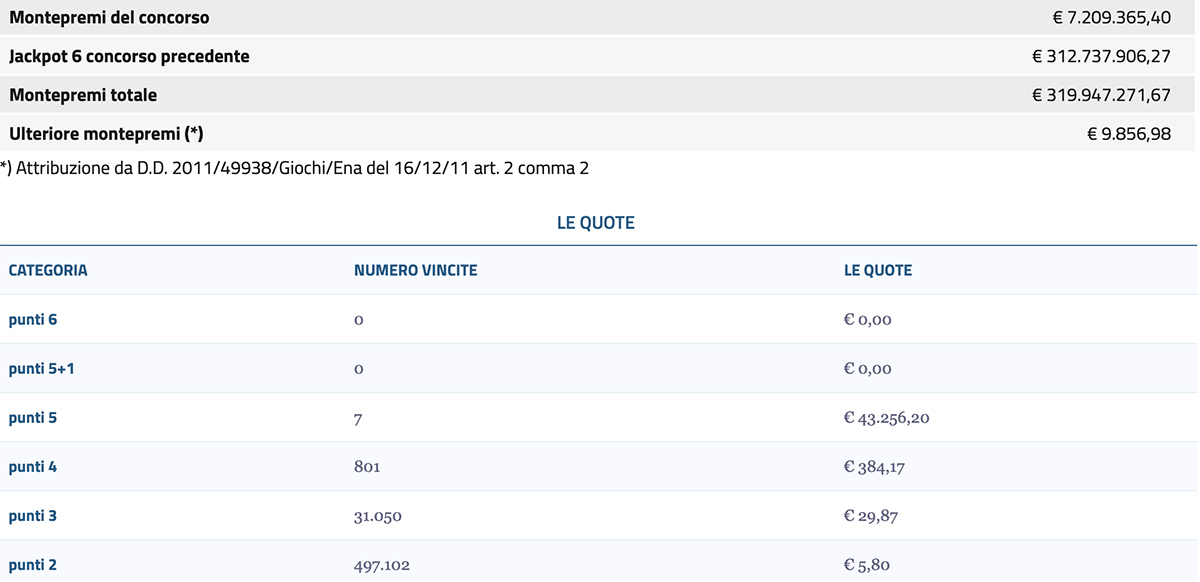Click the footnote about D.D. 2011/49938 attribution

[x=295, y=168]
